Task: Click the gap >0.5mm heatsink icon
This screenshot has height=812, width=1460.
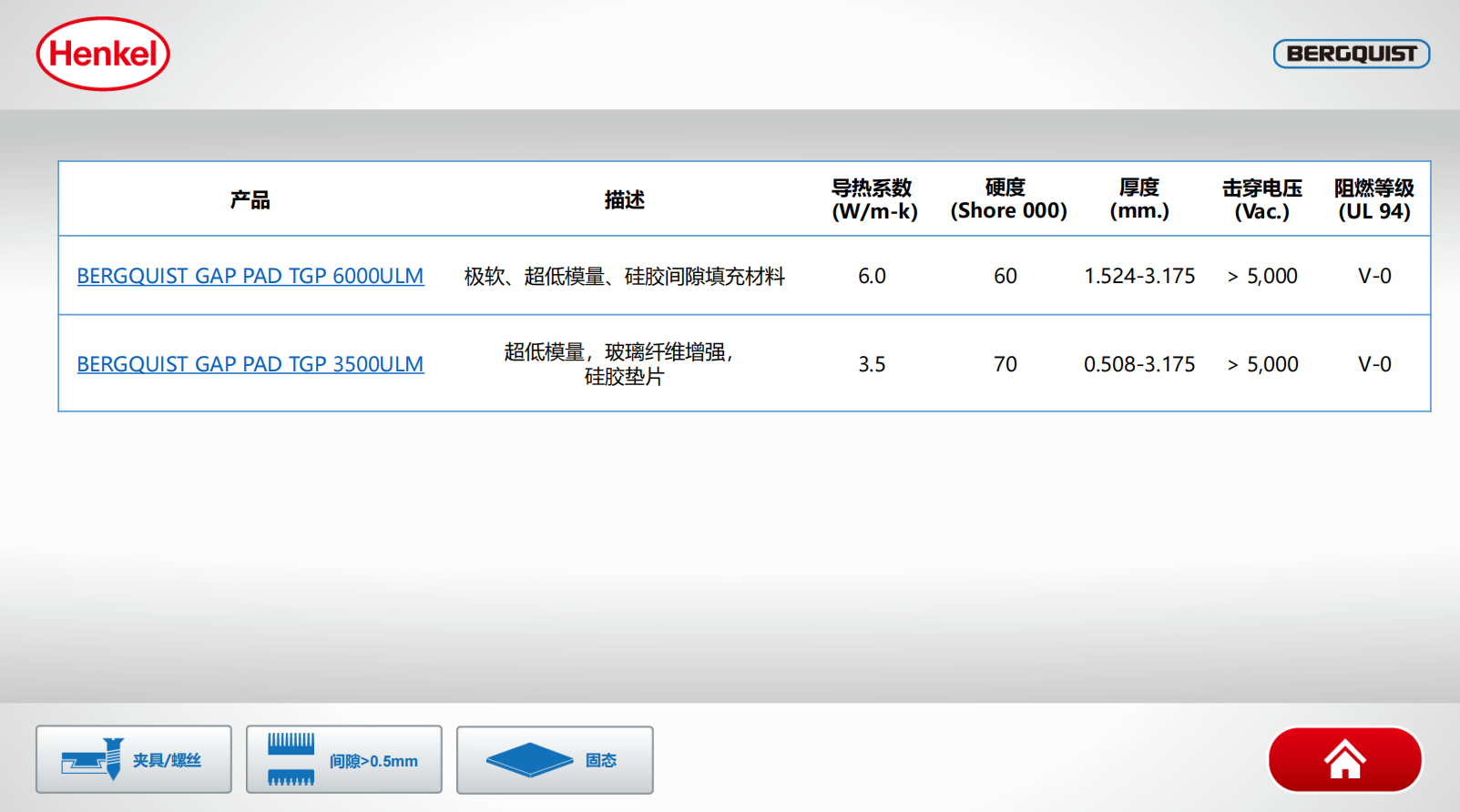Action: click(291, 759)
